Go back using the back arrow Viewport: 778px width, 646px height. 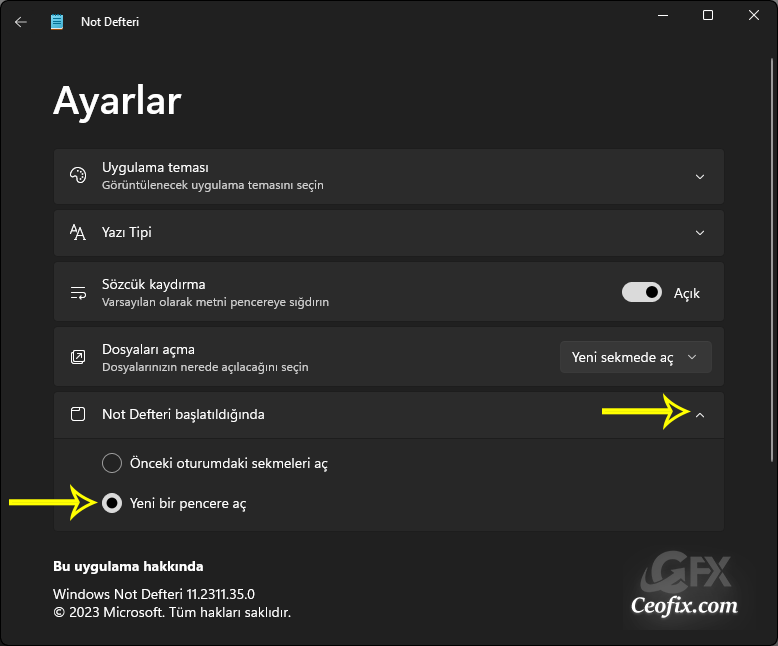point(20,22)
